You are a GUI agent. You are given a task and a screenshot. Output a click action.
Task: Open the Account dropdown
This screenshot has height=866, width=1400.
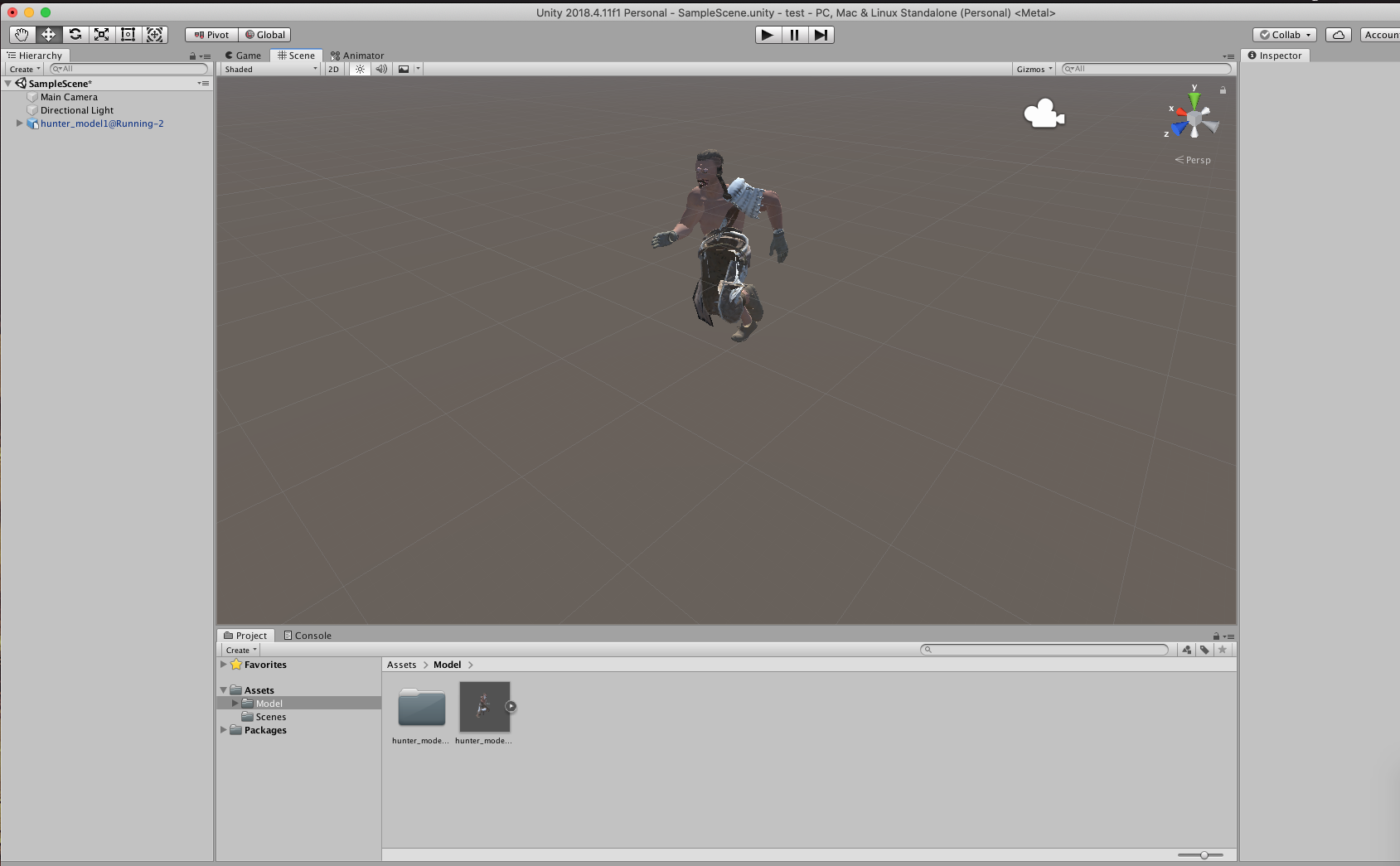(x=1380, y=35)
